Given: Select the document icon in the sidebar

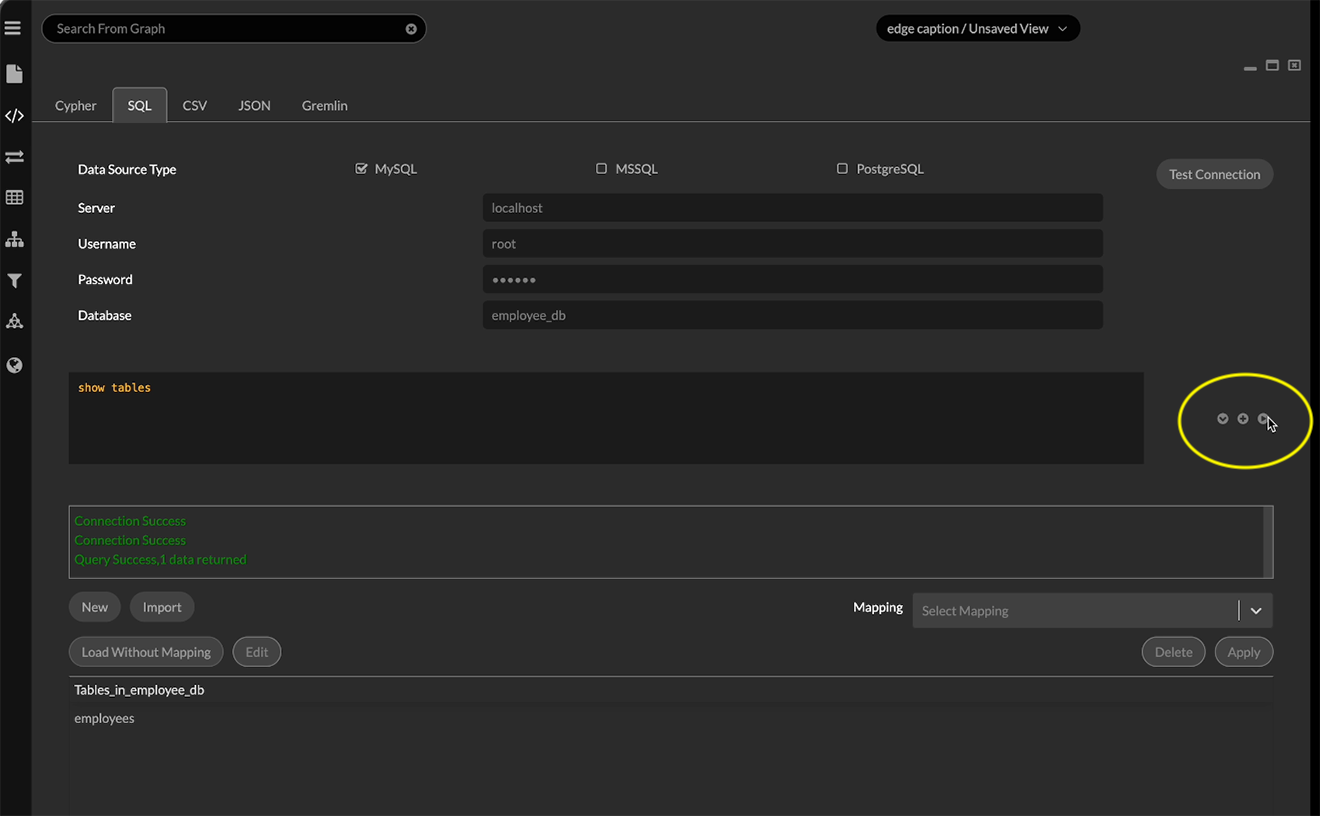Looking at the screenshot, I should click(x=13, y=73).
